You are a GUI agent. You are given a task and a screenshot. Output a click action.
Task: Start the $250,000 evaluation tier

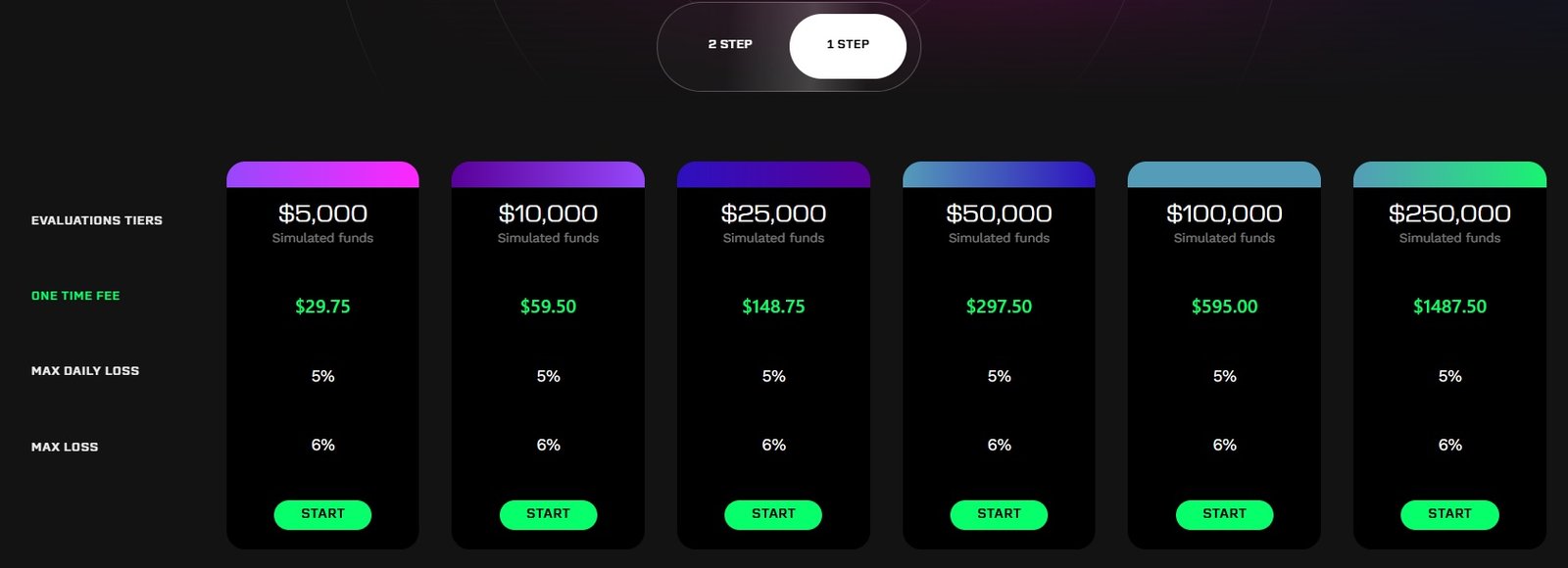coord(1449,514)
